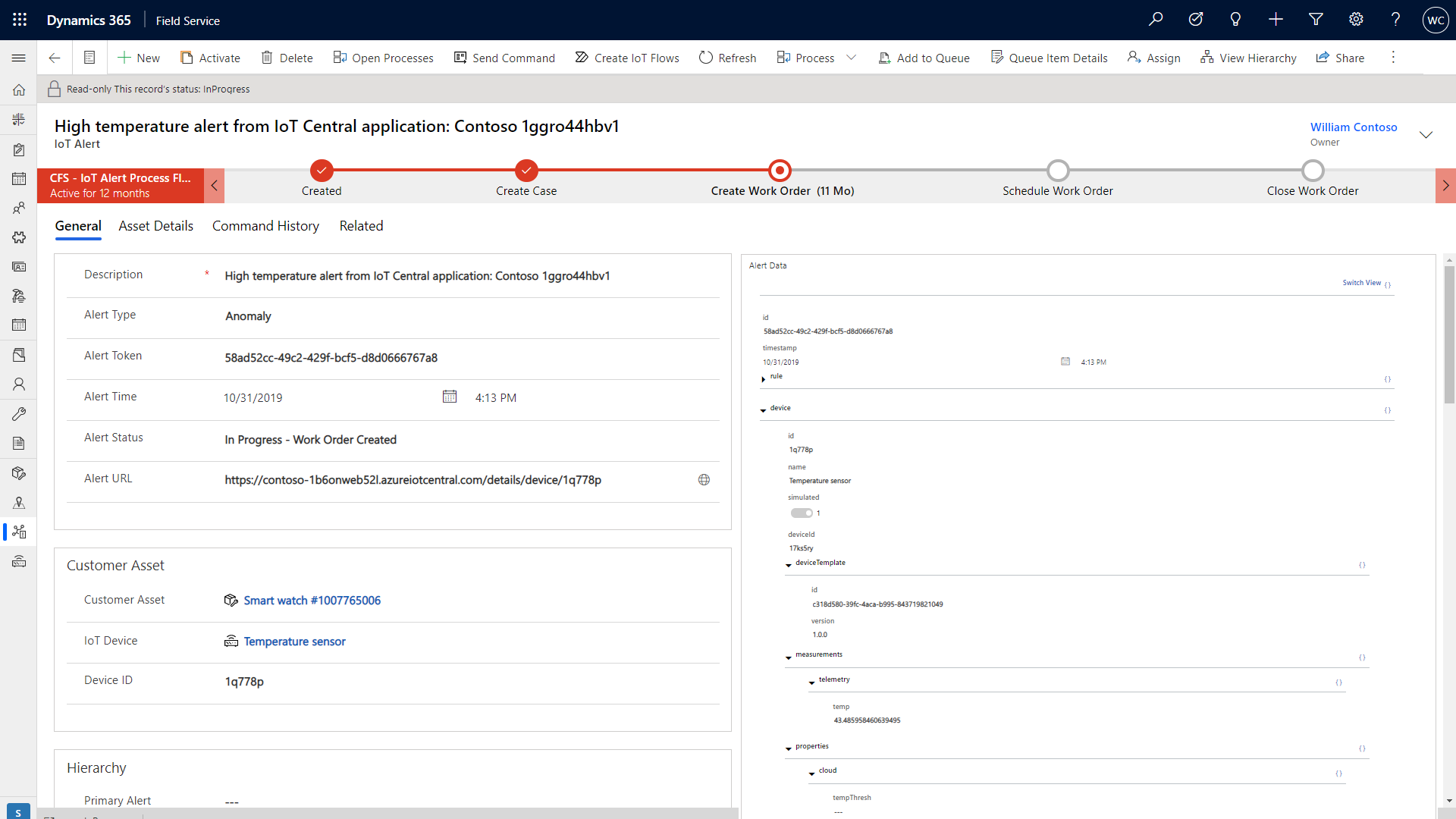Open the Refresh icon in toolbar

point(706,58)
